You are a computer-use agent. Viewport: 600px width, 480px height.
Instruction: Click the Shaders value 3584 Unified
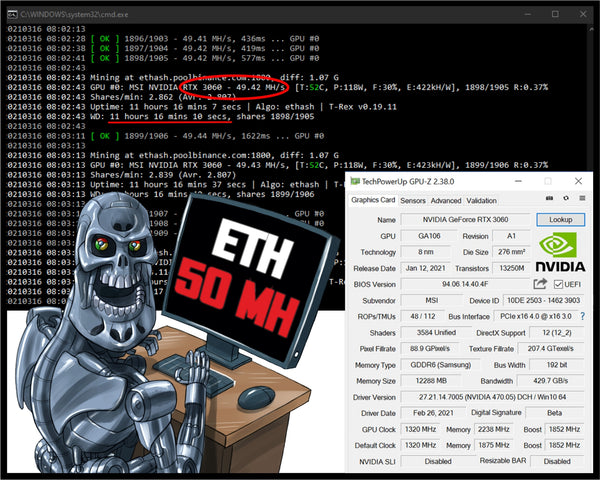coord(436,333)
